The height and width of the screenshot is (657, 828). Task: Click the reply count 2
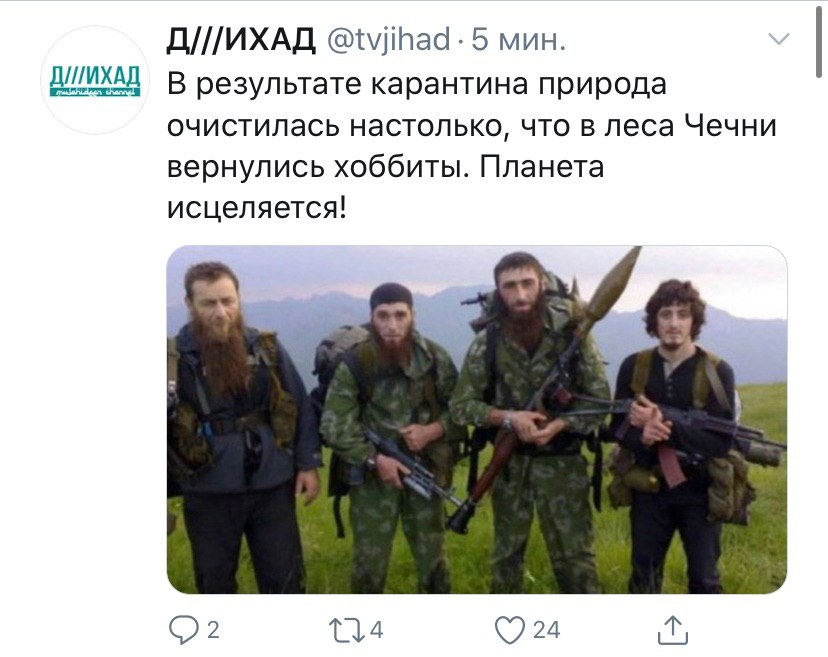tap(213, 630)
